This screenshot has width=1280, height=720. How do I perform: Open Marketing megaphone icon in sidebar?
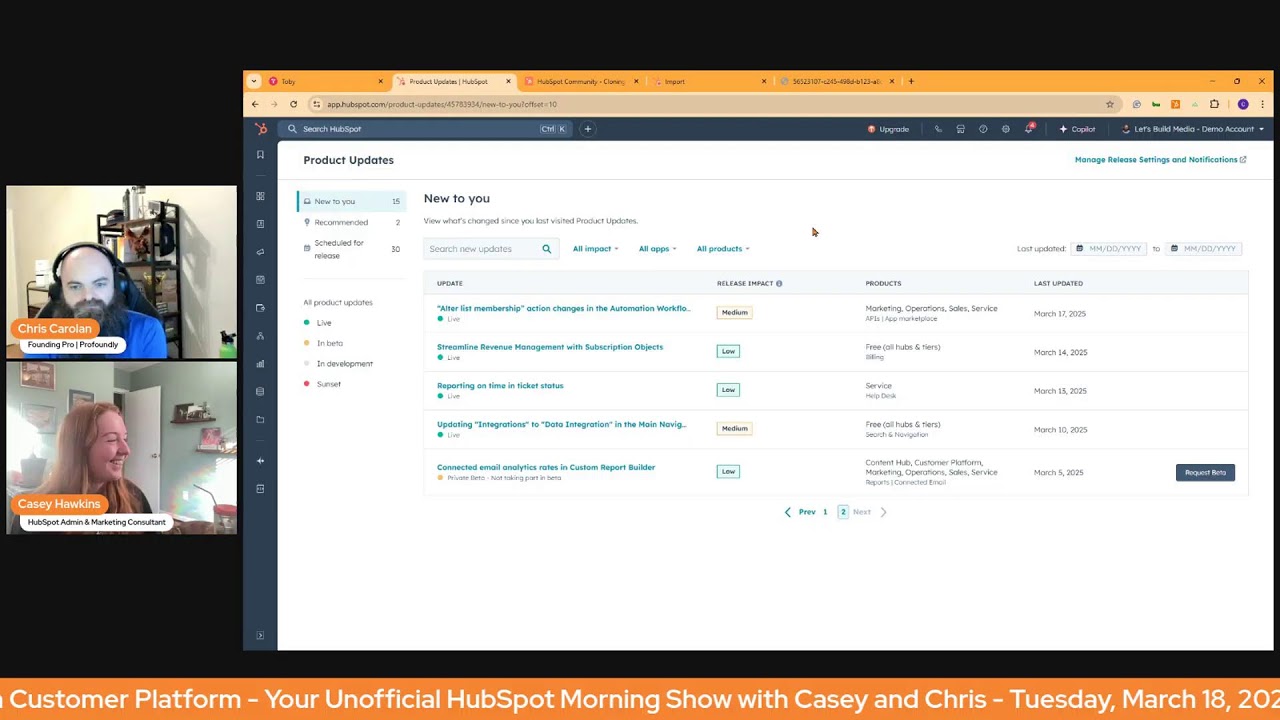[260, 252]
